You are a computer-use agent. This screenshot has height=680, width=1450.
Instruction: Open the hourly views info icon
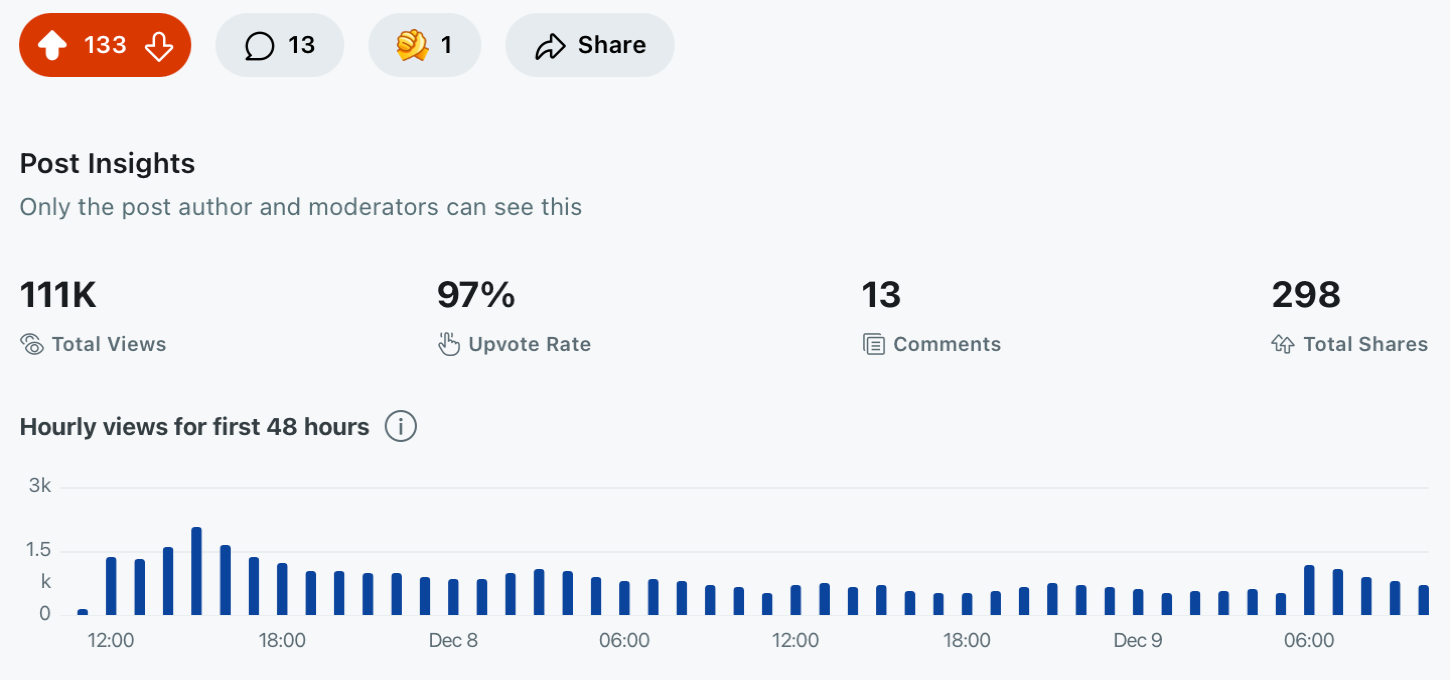click(401, 427)
